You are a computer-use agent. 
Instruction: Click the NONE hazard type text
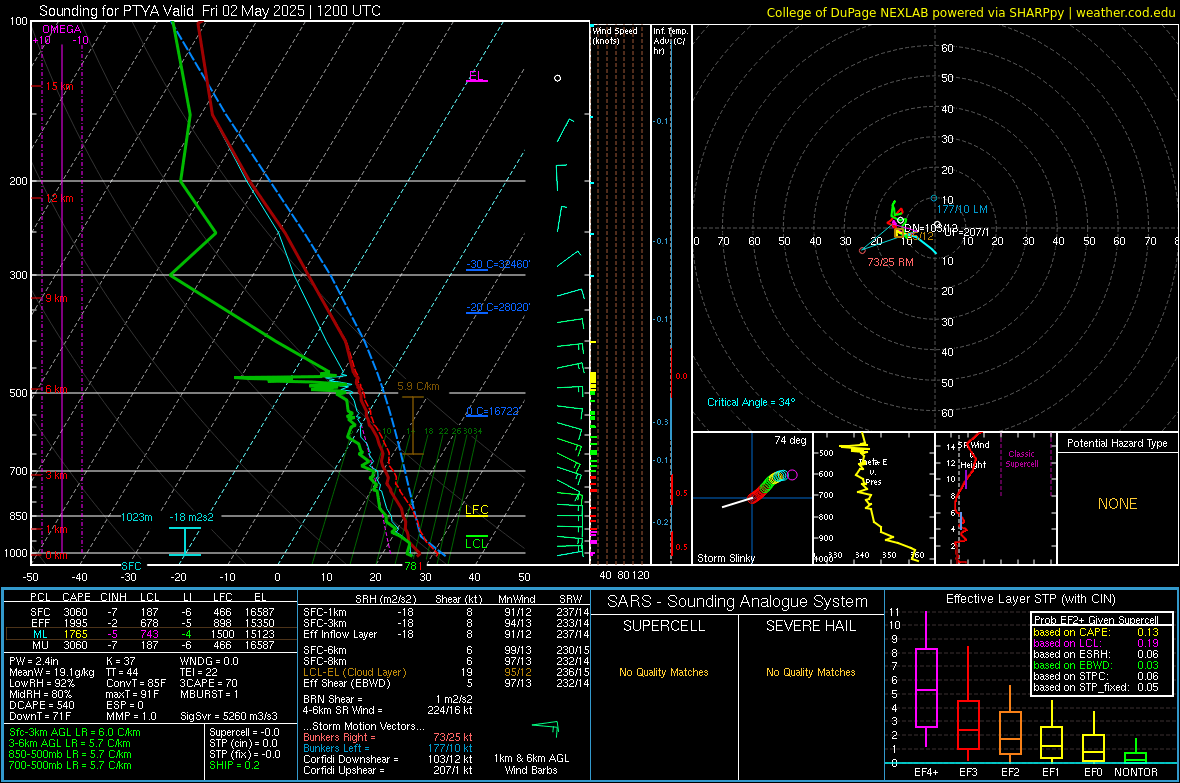pos(1118,504)
